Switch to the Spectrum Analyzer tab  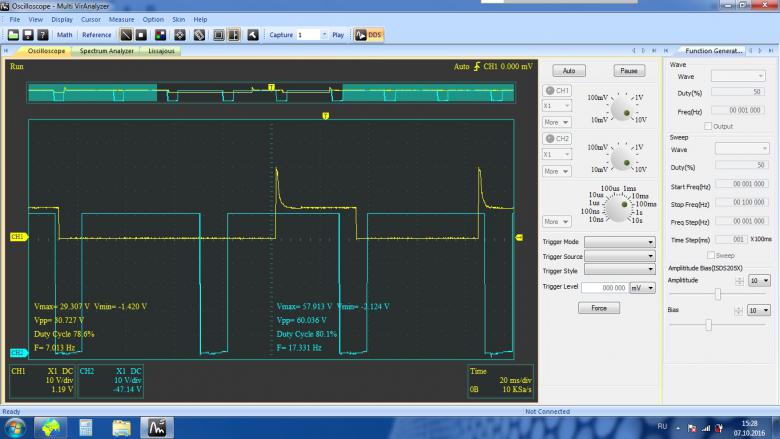coord(106,51)
